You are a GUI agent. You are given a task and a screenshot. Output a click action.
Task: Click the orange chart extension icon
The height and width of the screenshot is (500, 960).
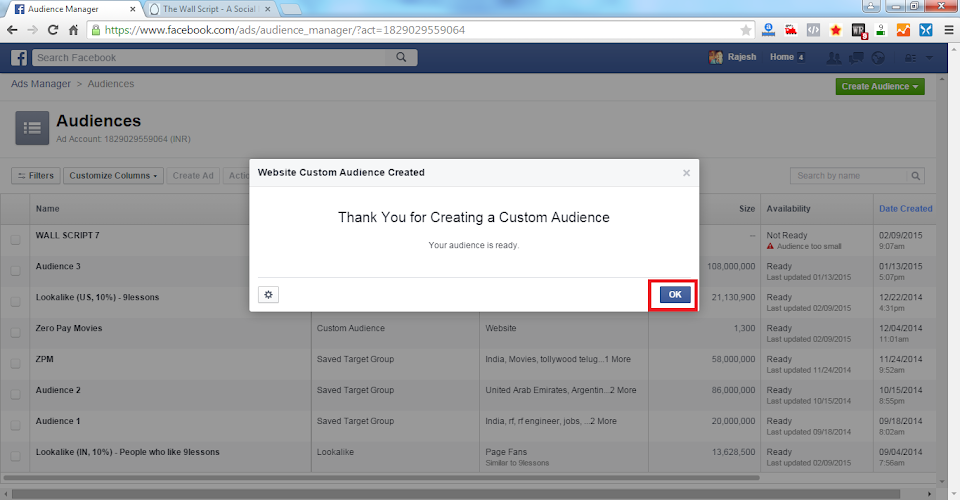pos(903,30)
